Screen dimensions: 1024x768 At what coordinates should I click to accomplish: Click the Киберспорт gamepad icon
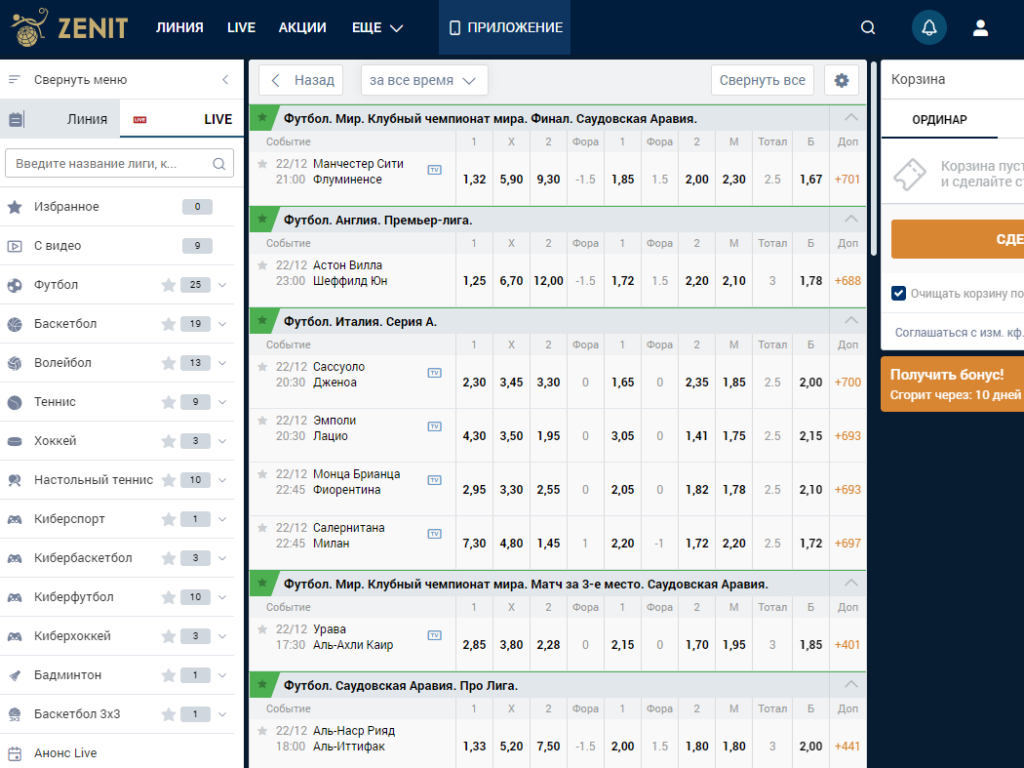(14, 519)
